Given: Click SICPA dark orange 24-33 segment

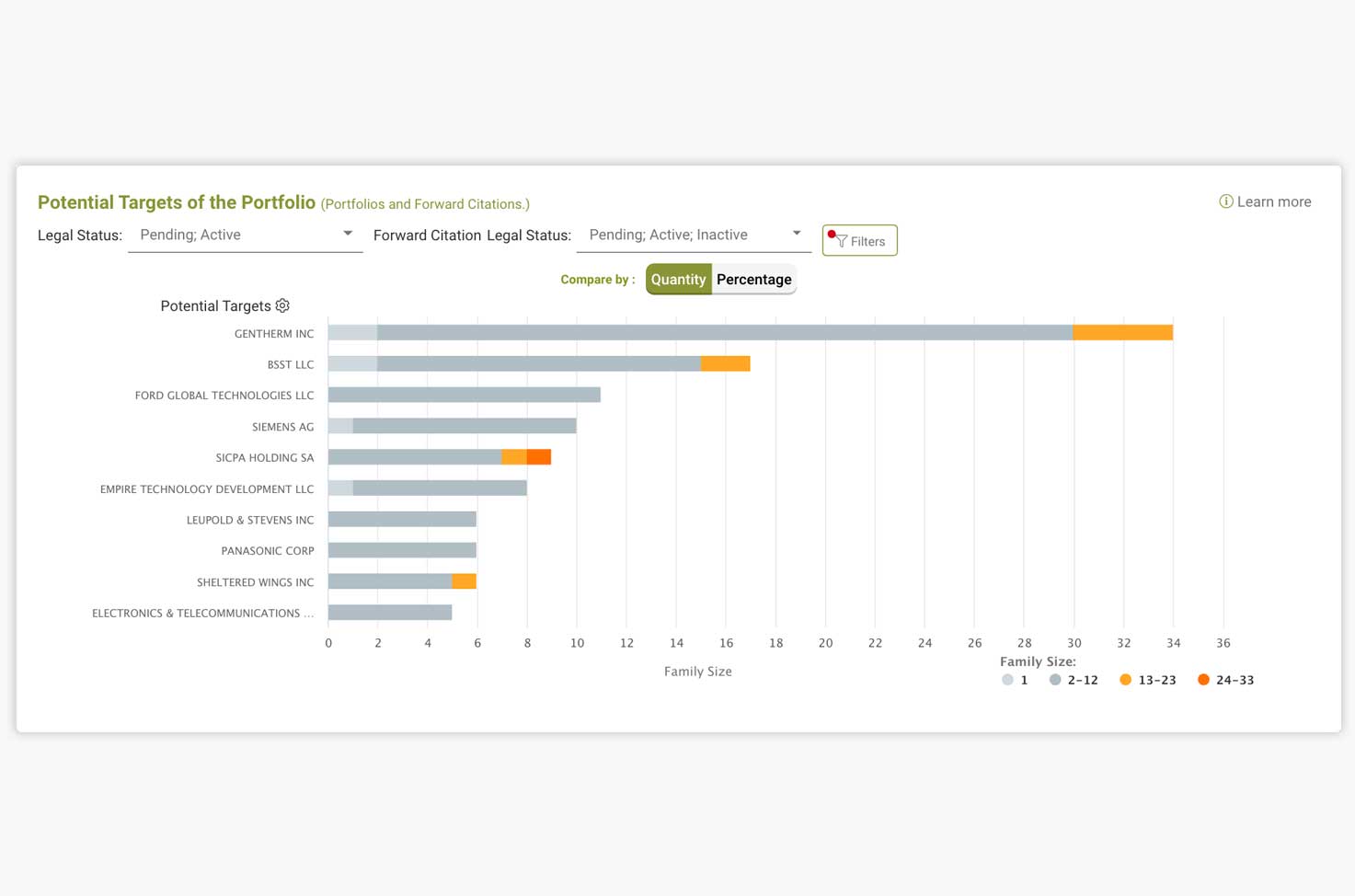Looking at the screenshot, I should pyautogui.click(x=539, y=457).
